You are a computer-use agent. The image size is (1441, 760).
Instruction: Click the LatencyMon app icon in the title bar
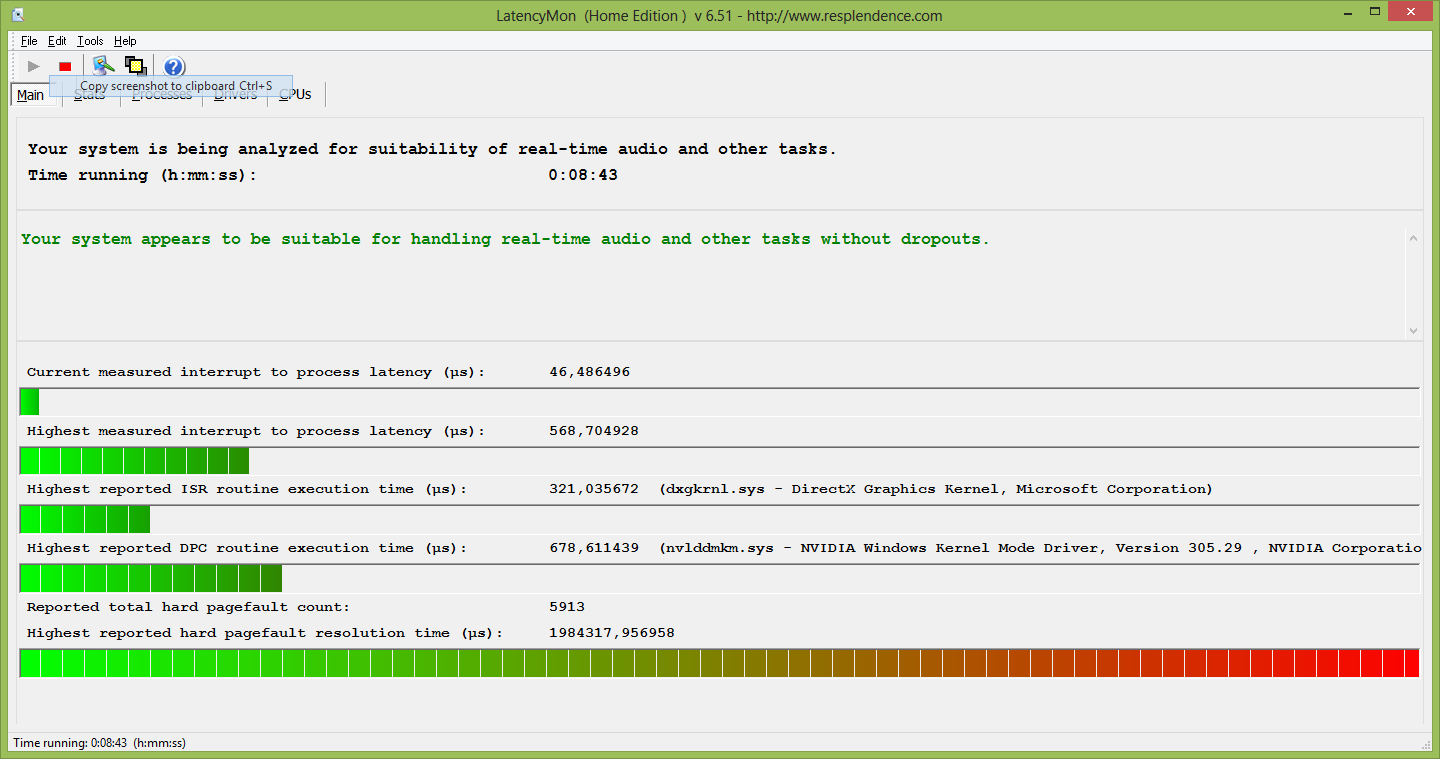click(x=18, y=15)
